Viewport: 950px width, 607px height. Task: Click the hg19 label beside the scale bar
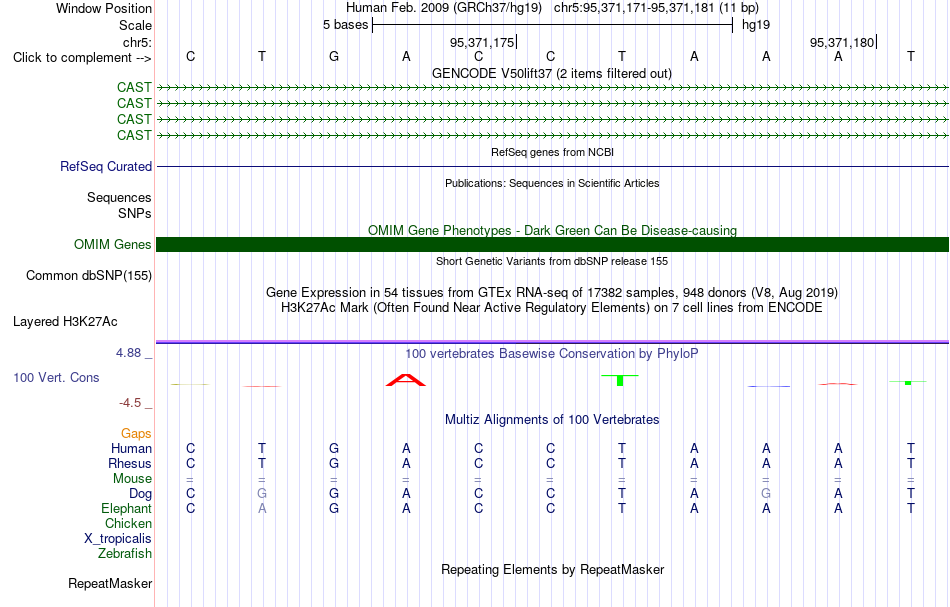click(756, 25)
